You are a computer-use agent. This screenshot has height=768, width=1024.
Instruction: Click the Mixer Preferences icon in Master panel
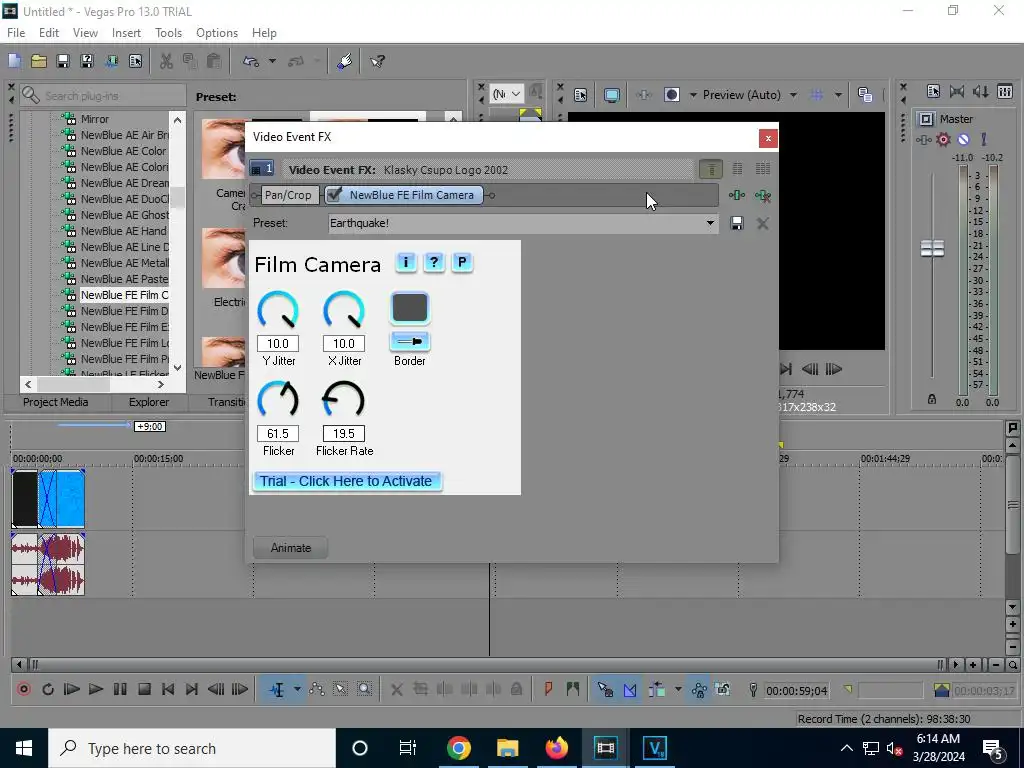pos(933,92)
